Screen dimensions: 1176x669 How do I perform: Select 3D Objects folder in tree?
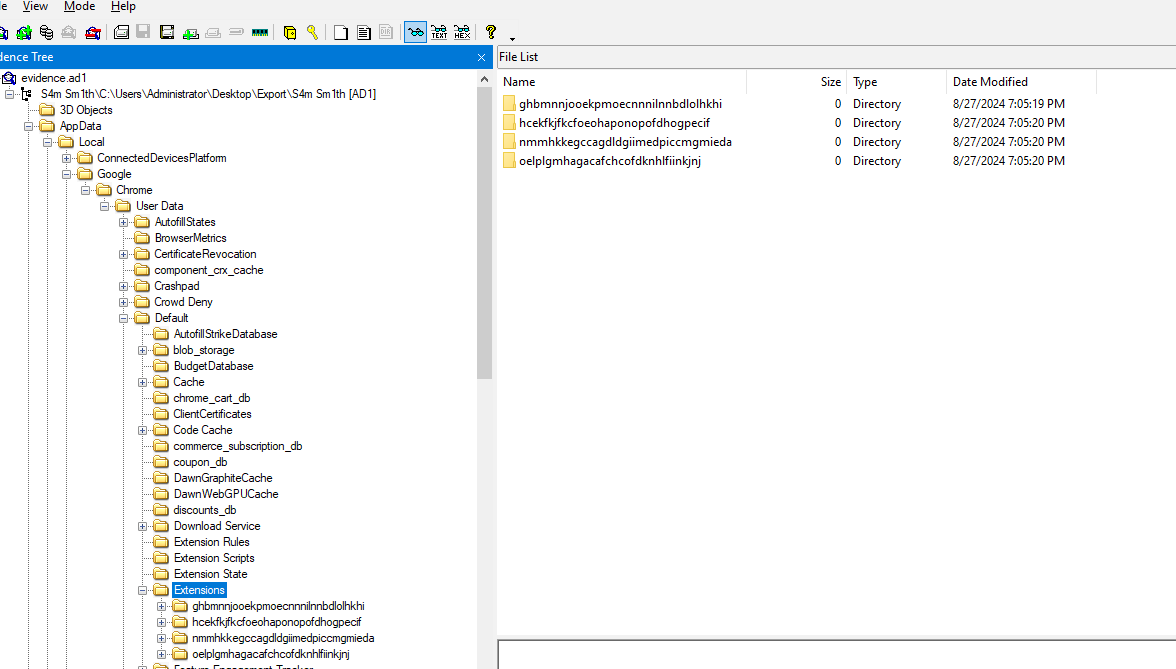[86, 110]
